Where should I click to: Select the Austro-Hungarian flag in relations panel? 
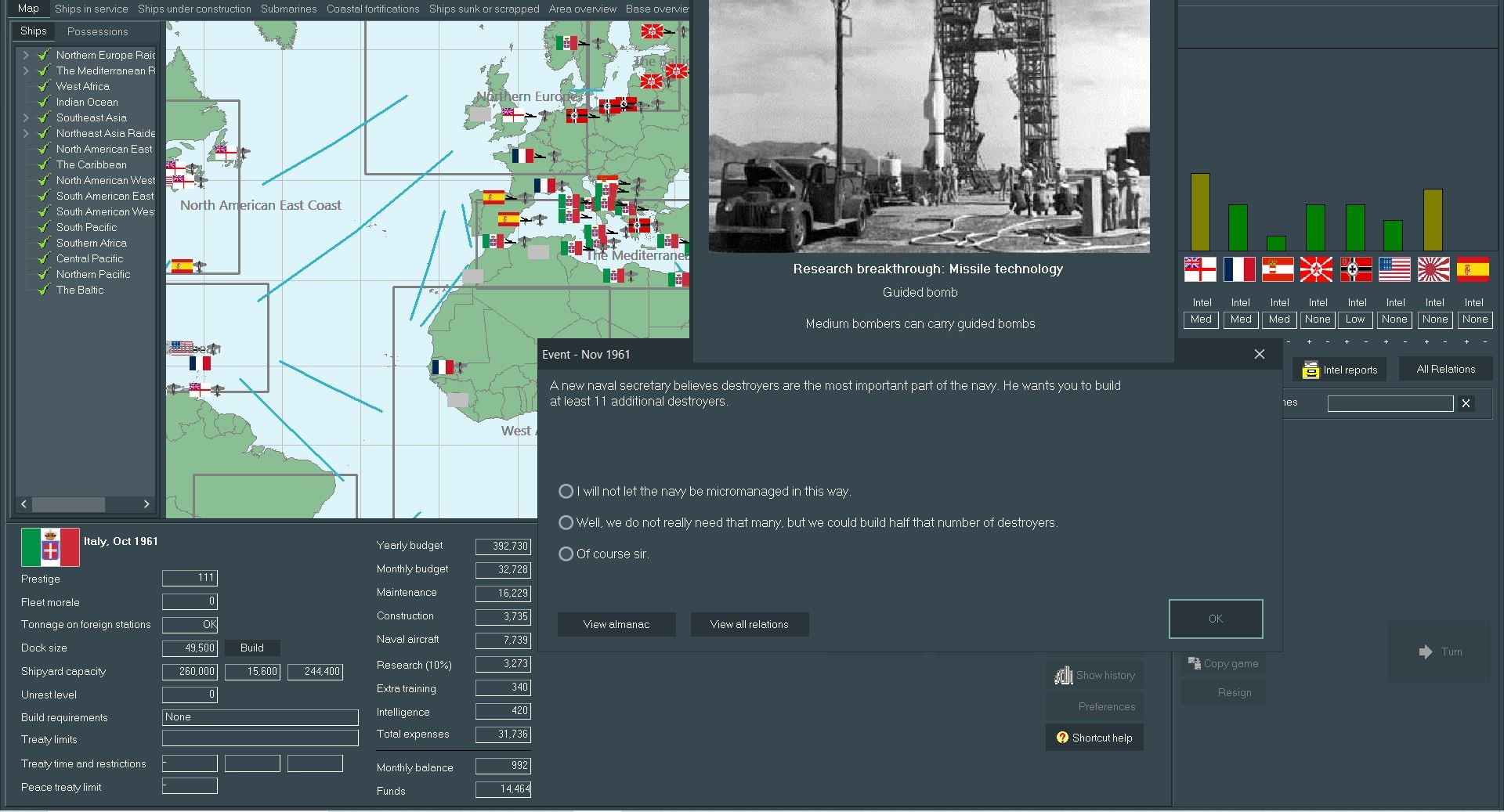[x=1278, y=269]
